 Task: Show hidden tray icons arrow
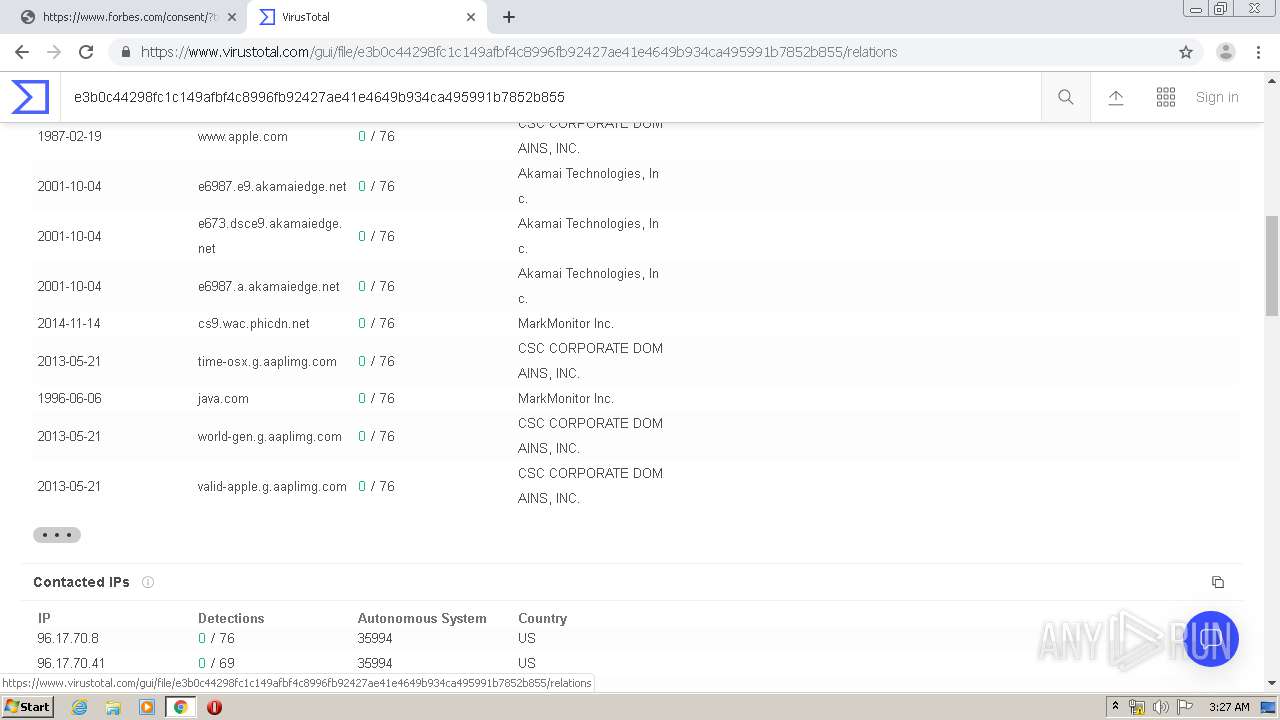pyautogui.click(x=1115, y=707)
